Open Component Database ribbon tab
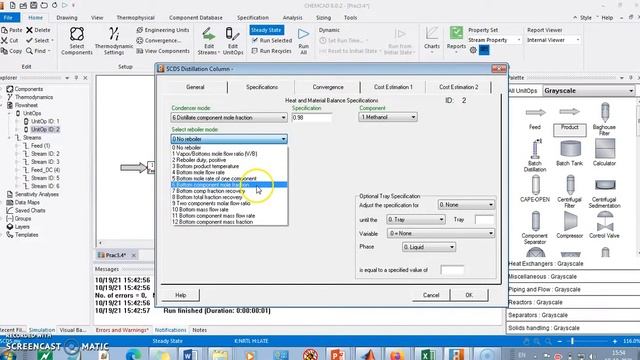Viewport: 640px width, 360px height. 196,18
